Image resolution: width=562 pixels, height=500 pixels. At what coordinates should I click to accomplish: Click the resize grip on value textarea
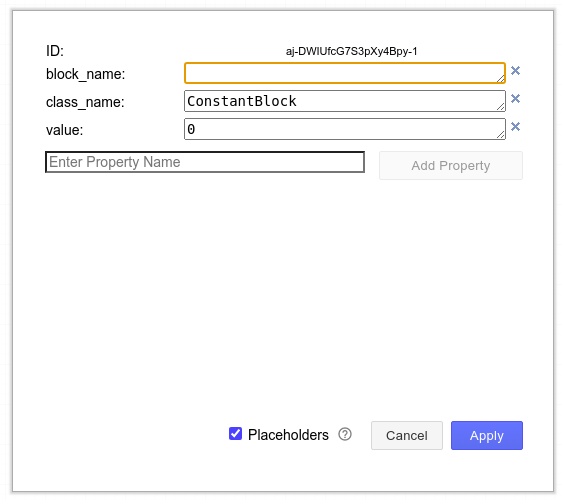(501, 134)
